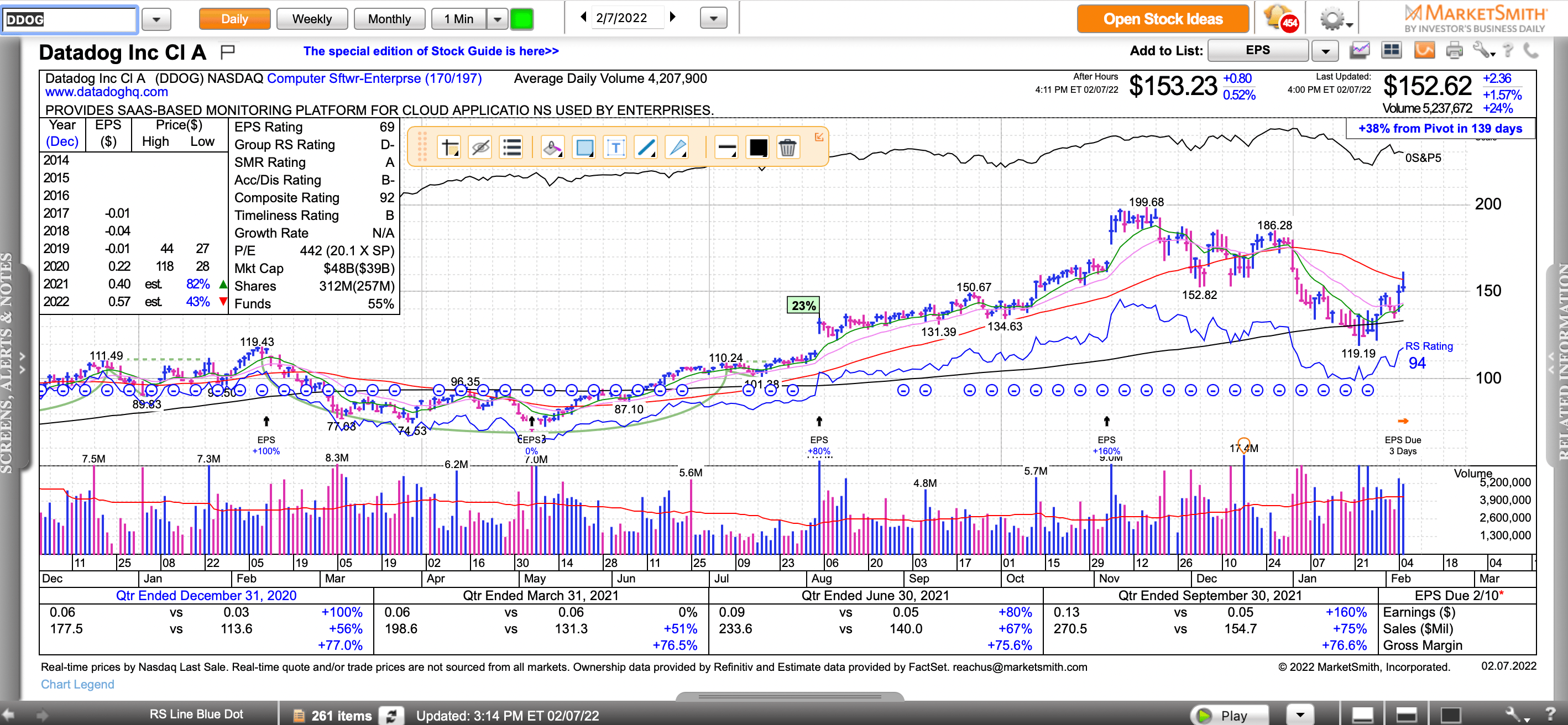Click Open Stock Ideas button
This screenshot has height=725, width=1568.
click(x=1163, y=19)
